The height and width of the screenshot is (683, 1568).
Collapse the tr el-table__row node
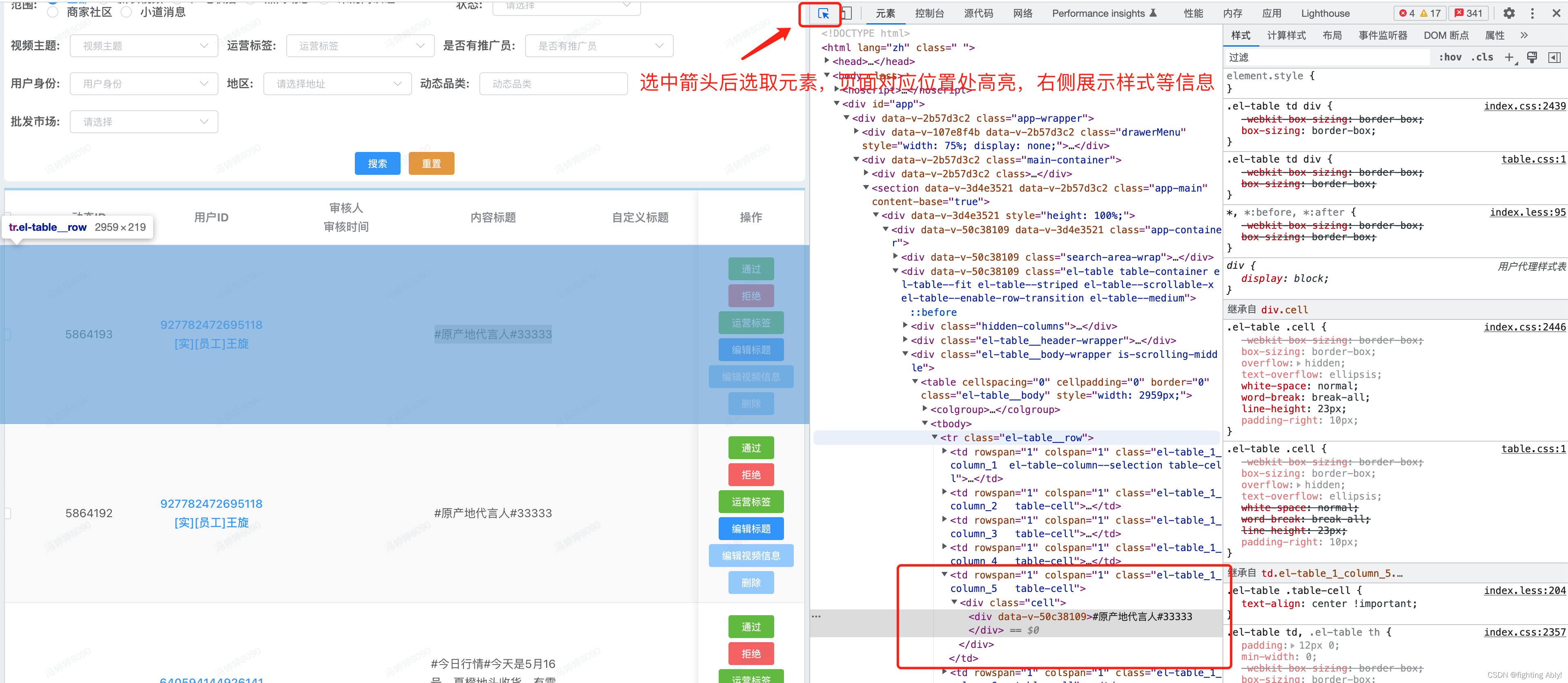[934, 437]
